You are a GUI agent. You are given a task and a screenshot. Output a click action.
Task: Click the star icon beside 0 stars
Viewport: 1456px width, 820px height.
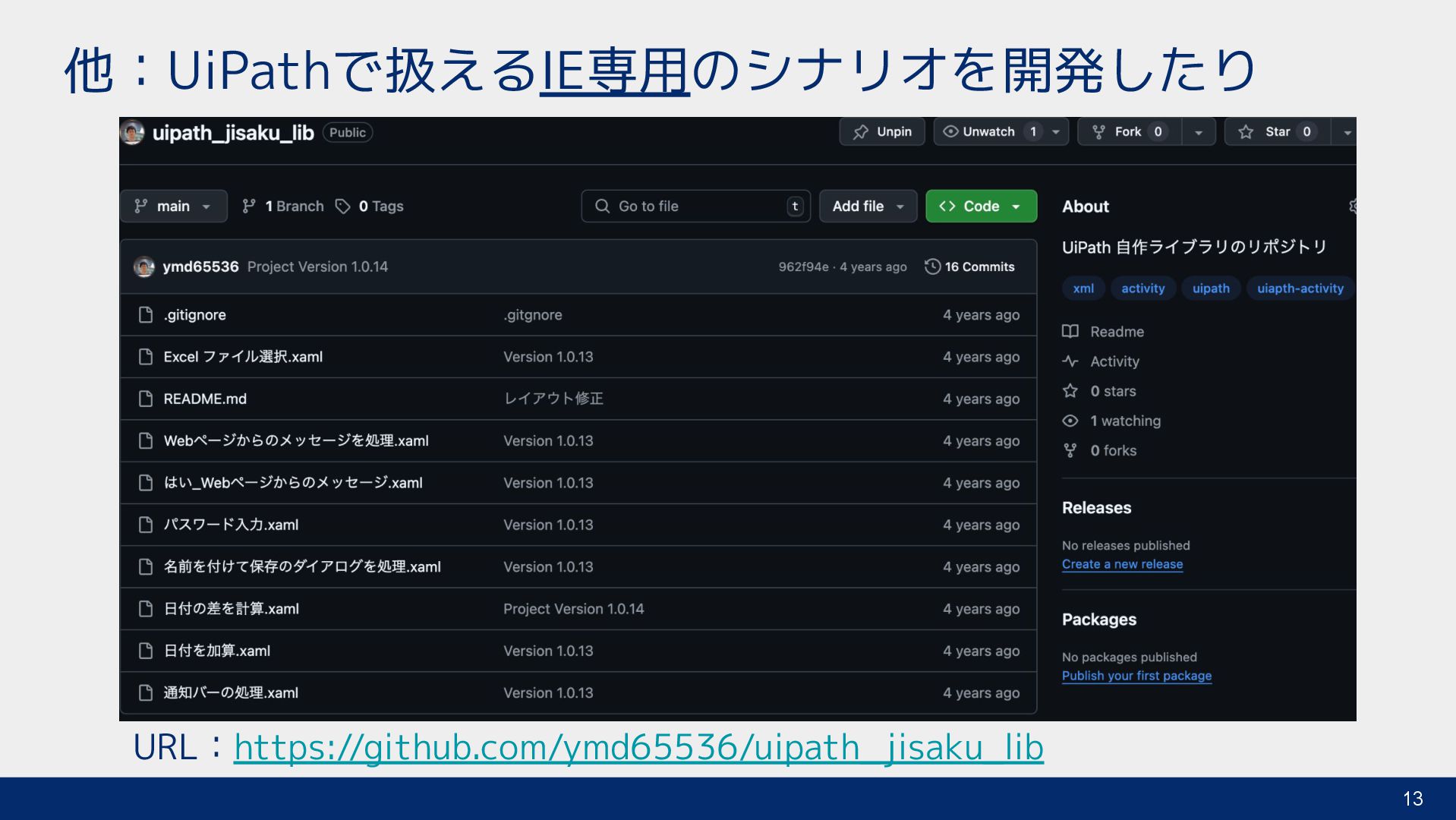1070,391
